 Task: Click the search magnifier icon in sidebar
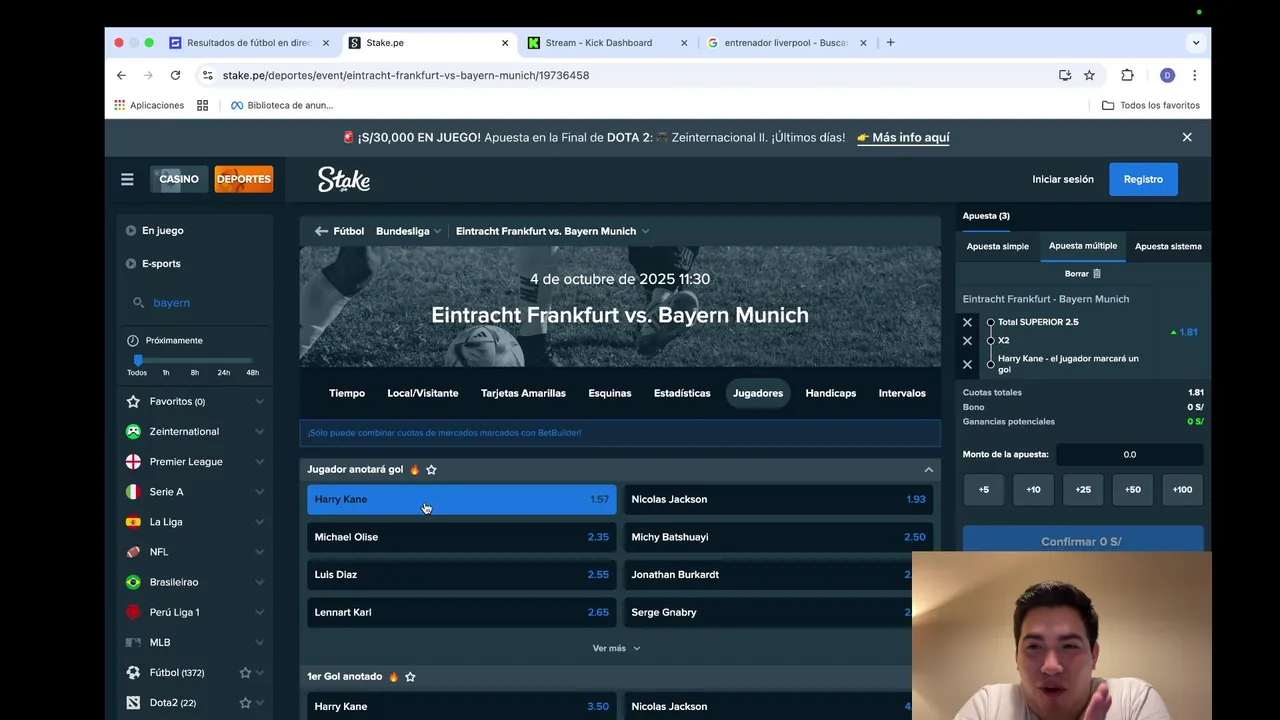[x=139, y=303]
